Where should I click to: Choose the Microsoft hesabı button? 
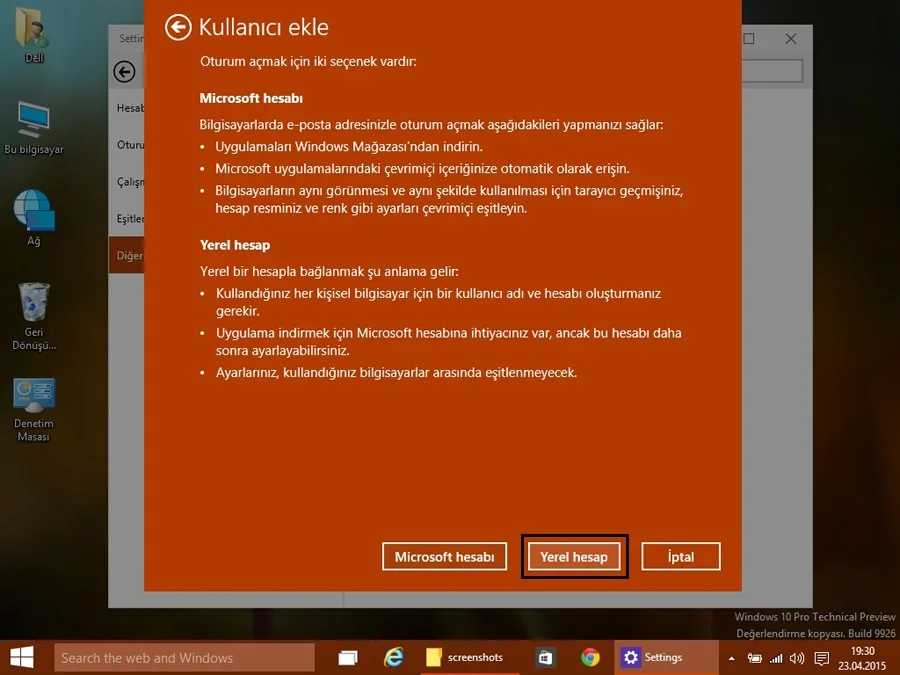[x=444, y=557]
